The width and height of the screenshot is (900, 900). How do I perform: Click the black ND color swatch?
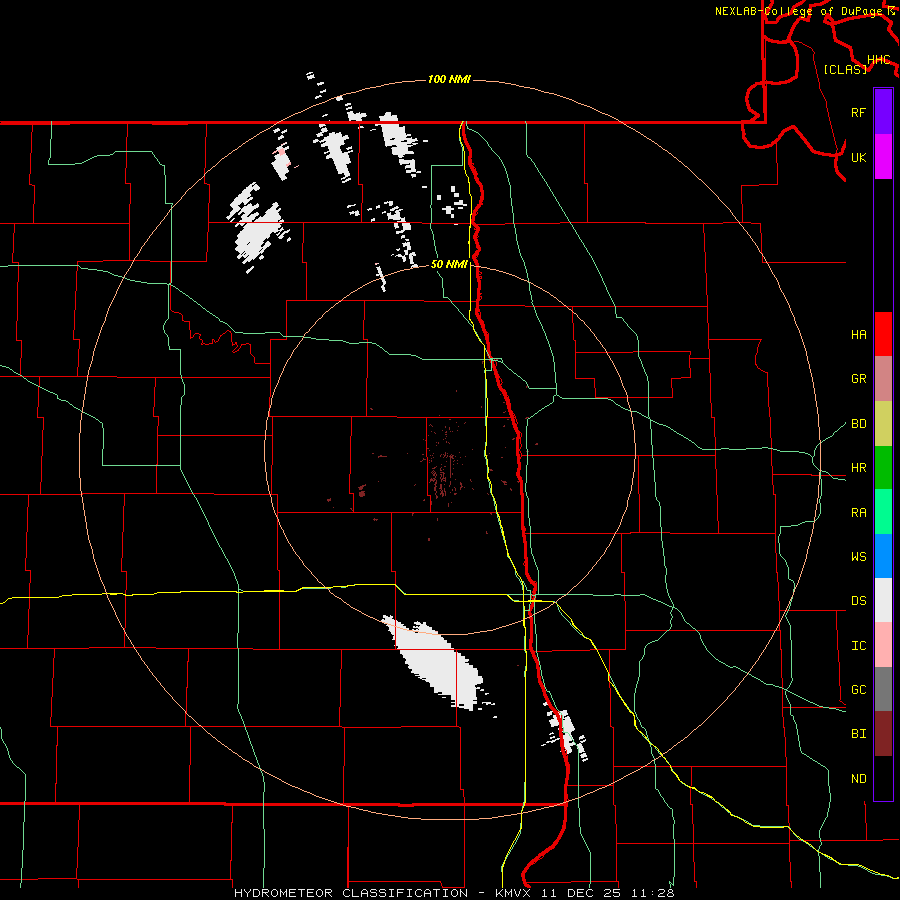click(883, 778)
